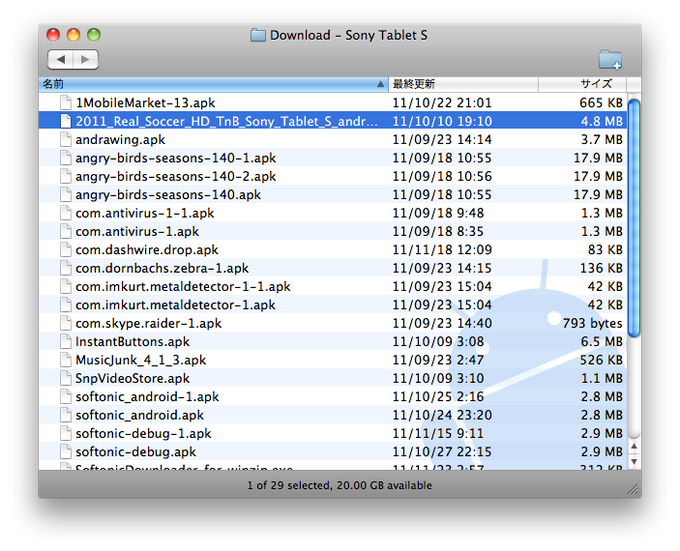Click the date 11/10/22 21:01
This screenshot has width=680, height=551.
(x=442, y=103)
